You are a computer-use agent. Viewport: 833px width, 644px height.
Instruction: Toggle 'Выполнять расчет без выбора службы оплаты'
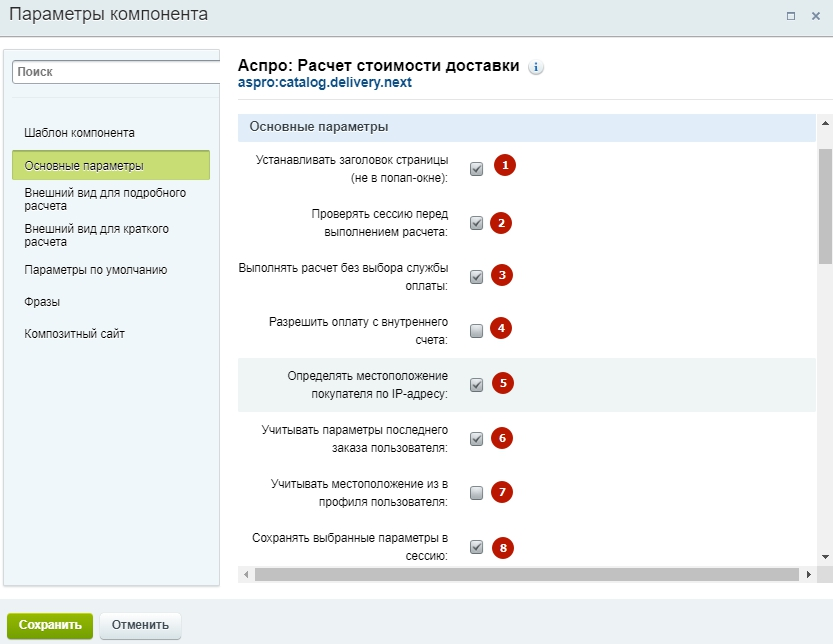[x=477, y=277]
